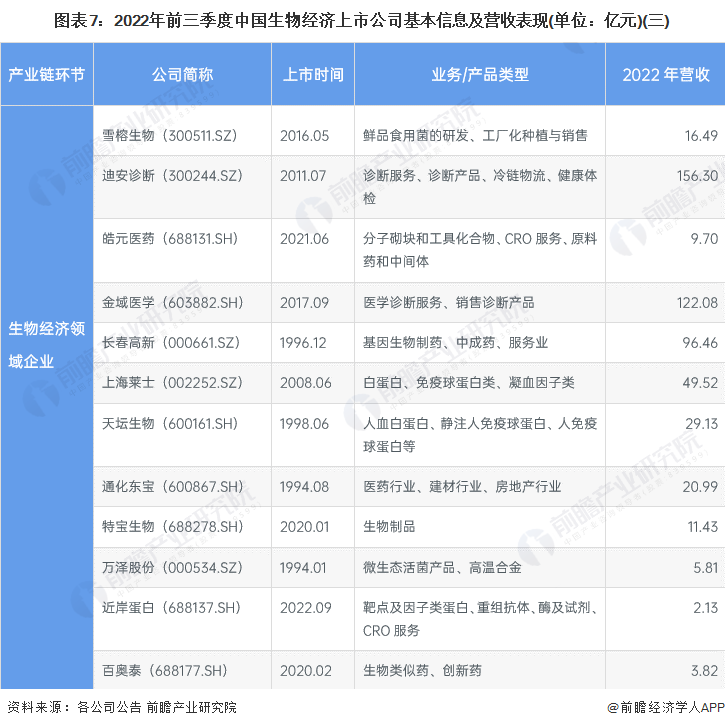
Task: Click 万泽股份 listing date 1994.01
Action: 304,567
